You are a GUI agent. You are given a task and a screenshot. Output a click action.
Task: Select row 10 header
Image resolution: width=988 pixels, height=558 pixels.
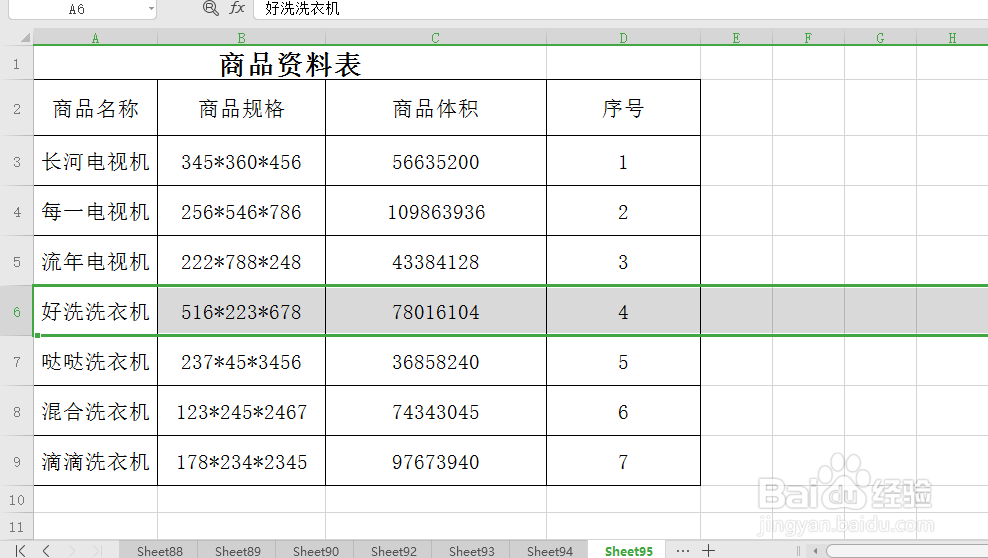[16, 499]
